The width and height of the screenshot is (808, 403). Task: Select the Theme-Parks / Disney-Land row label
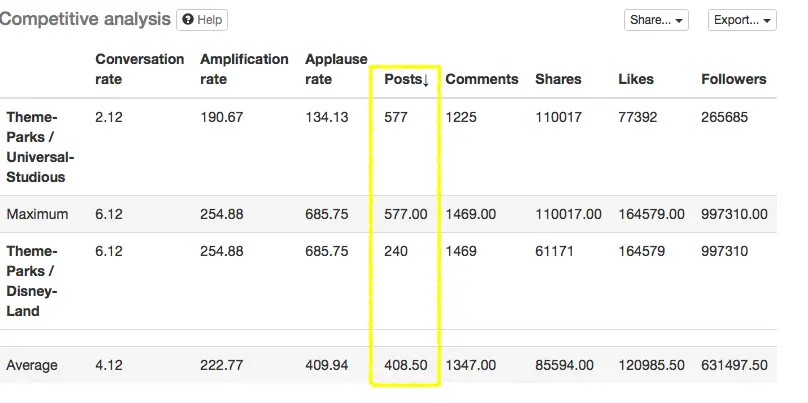[x=37, y=281]
